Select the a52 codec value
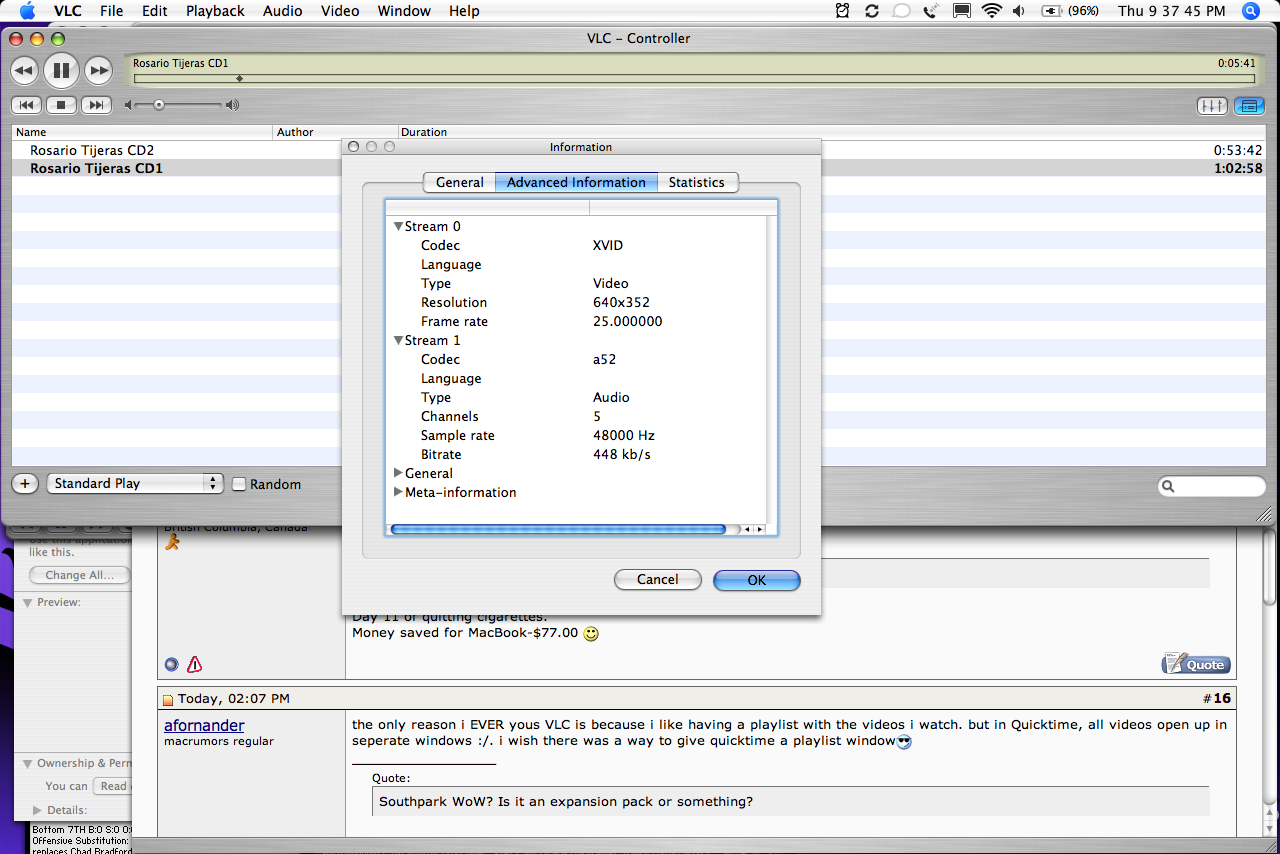1280x854 pixels. [x=605, y=360]
